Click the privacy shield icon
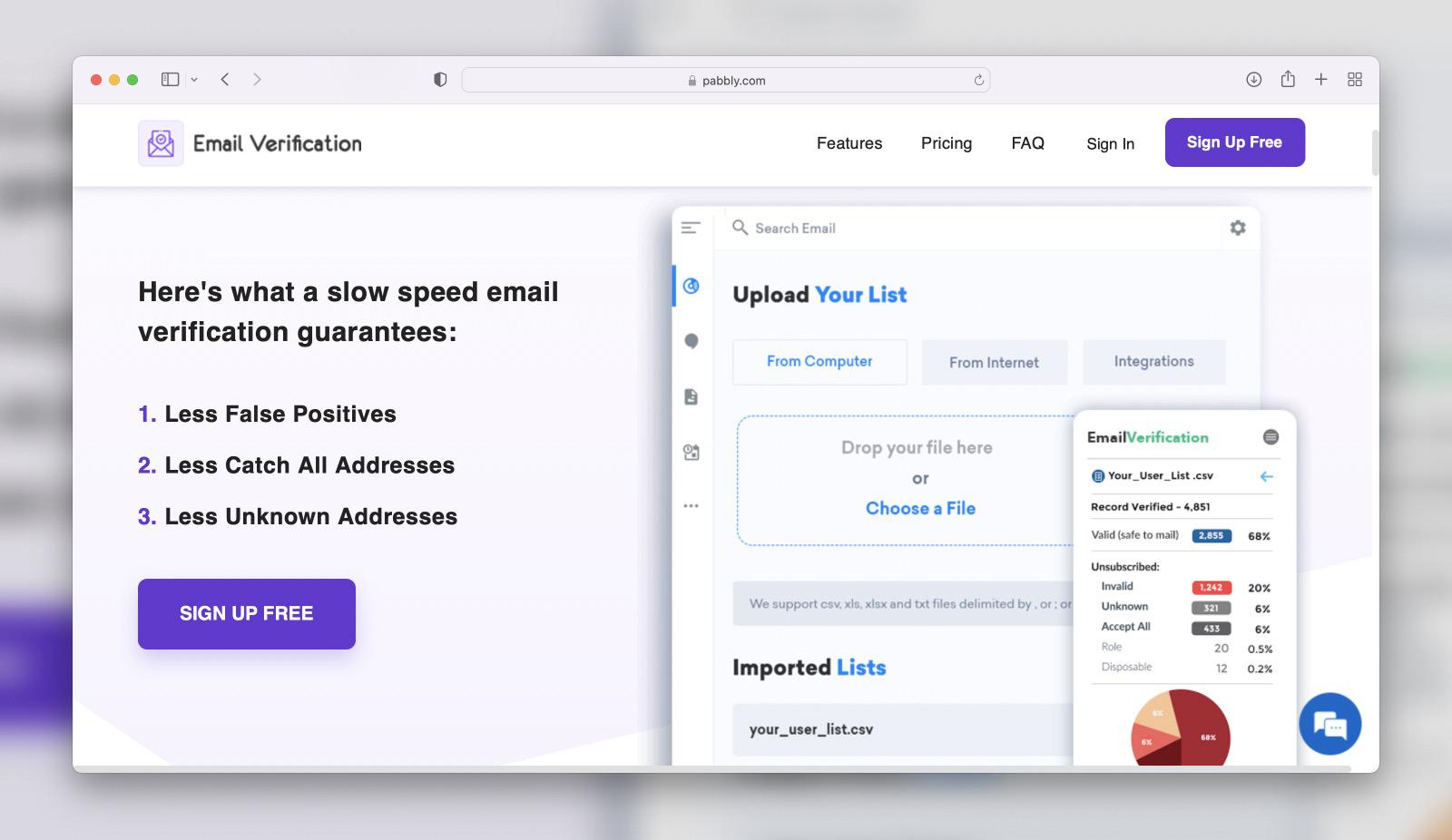Viewport: 1452px width, 840px height. tap(440, 80)
